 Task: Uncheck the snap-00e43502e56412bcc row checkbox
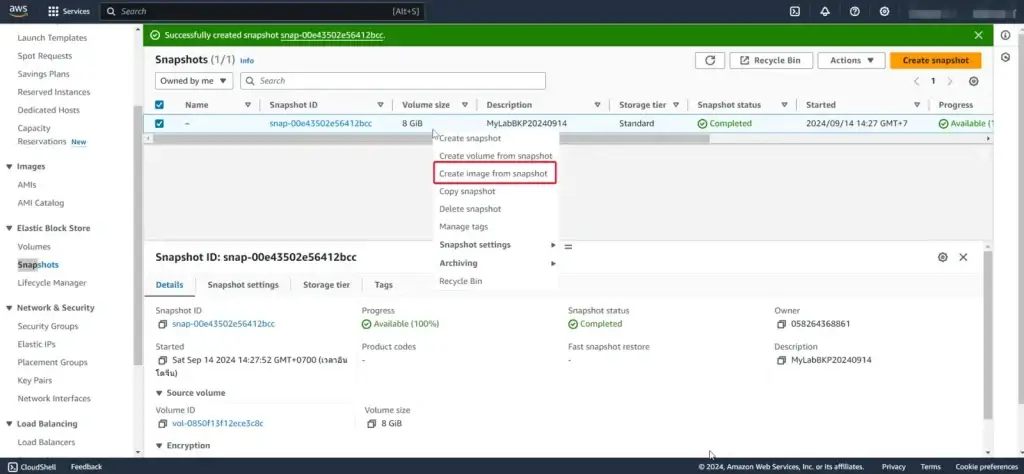[159, 123]
